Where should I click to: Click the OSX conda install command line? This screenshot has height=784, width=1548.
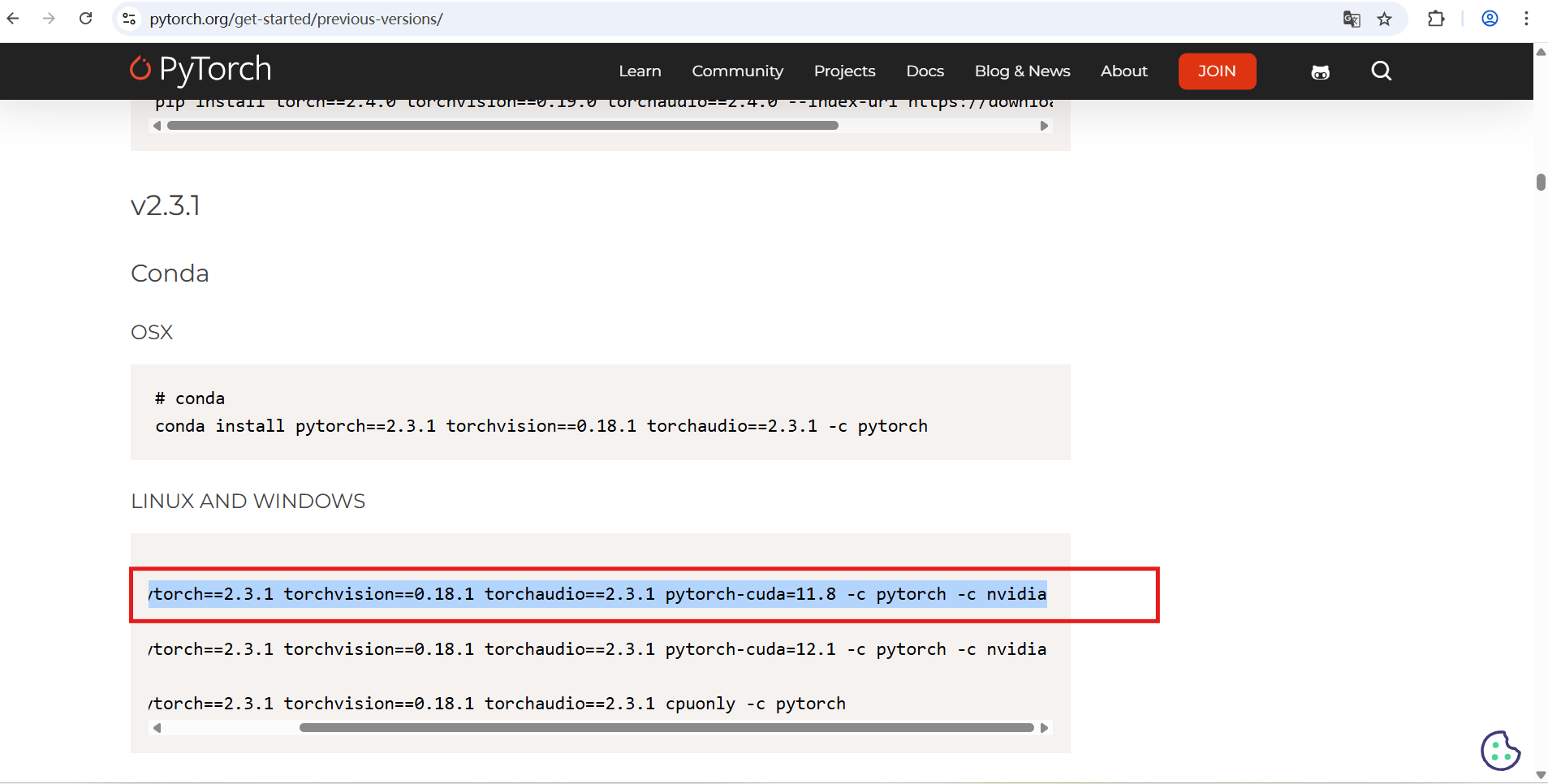[541, 426]
